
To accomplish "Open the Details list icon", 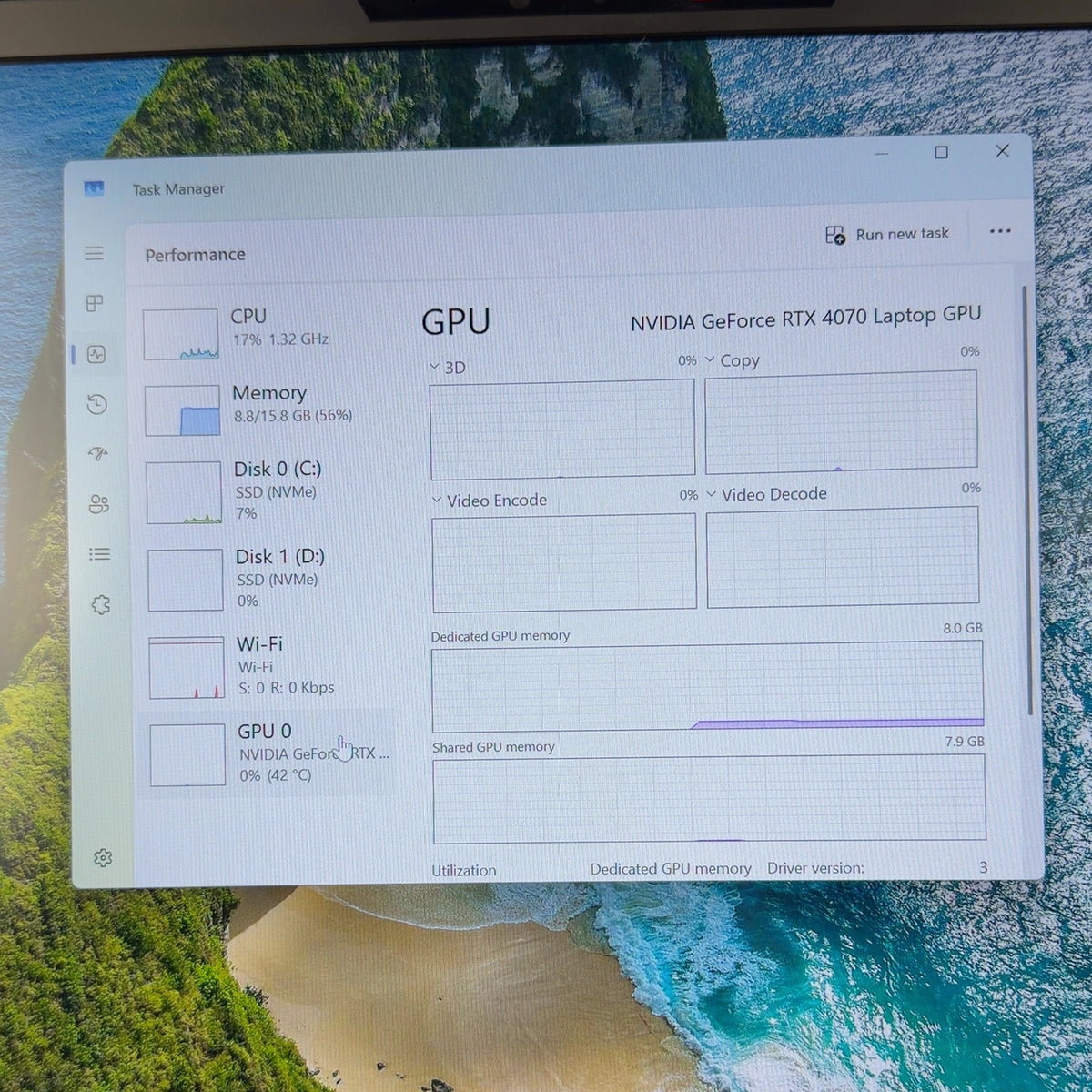I will [x=100, y=553].
